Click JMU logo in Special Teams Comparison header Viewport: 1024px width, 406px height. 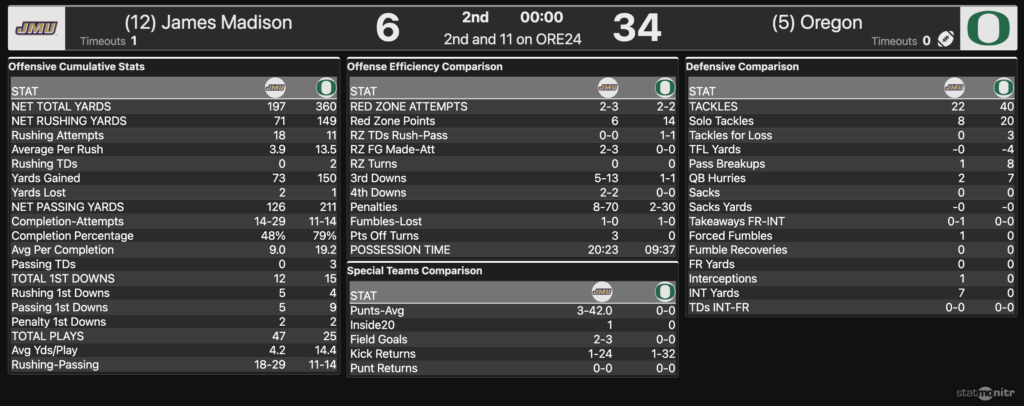tap(603, 292)
